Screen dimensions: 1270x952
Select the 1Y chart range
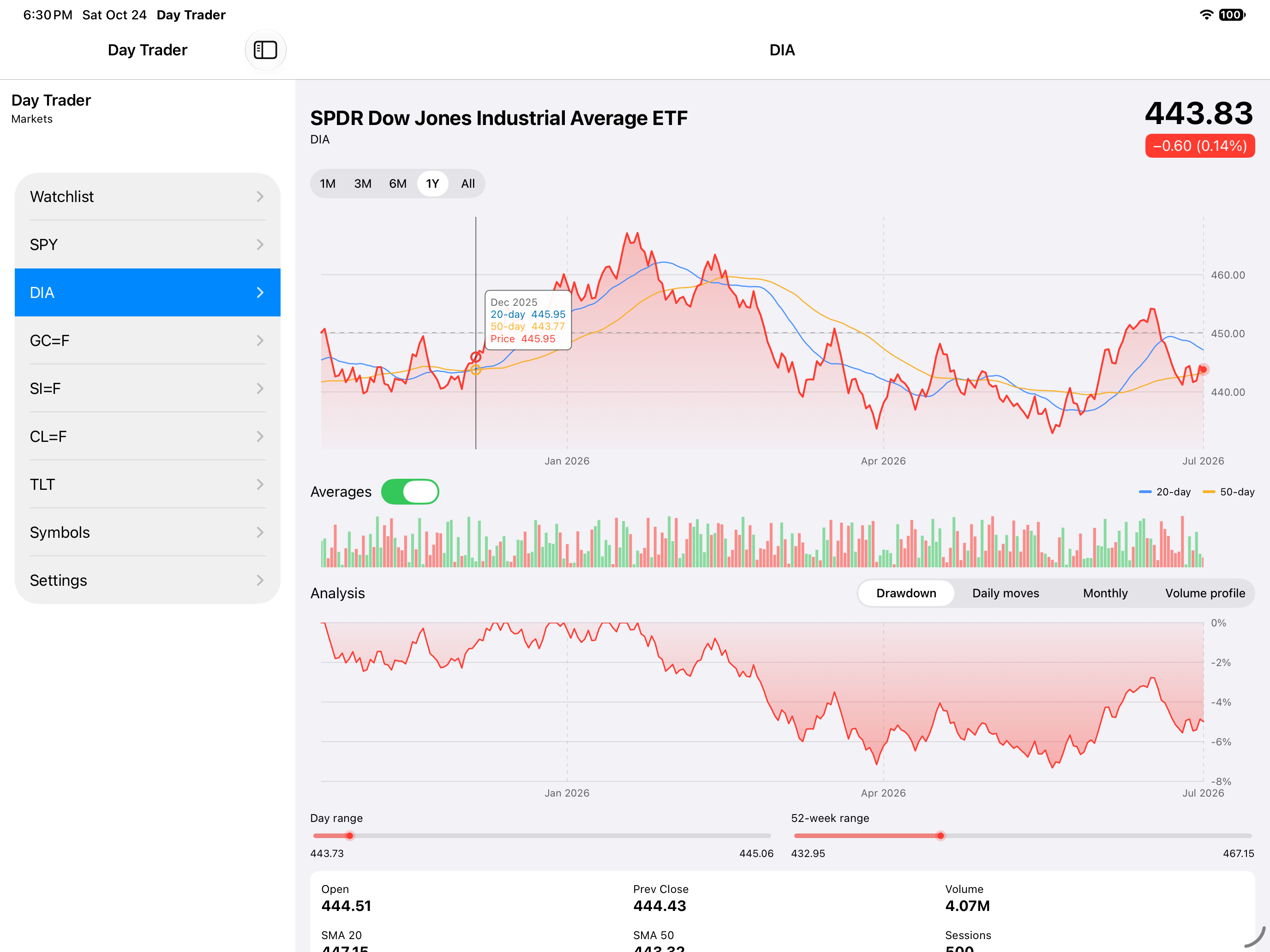point(432,184)
